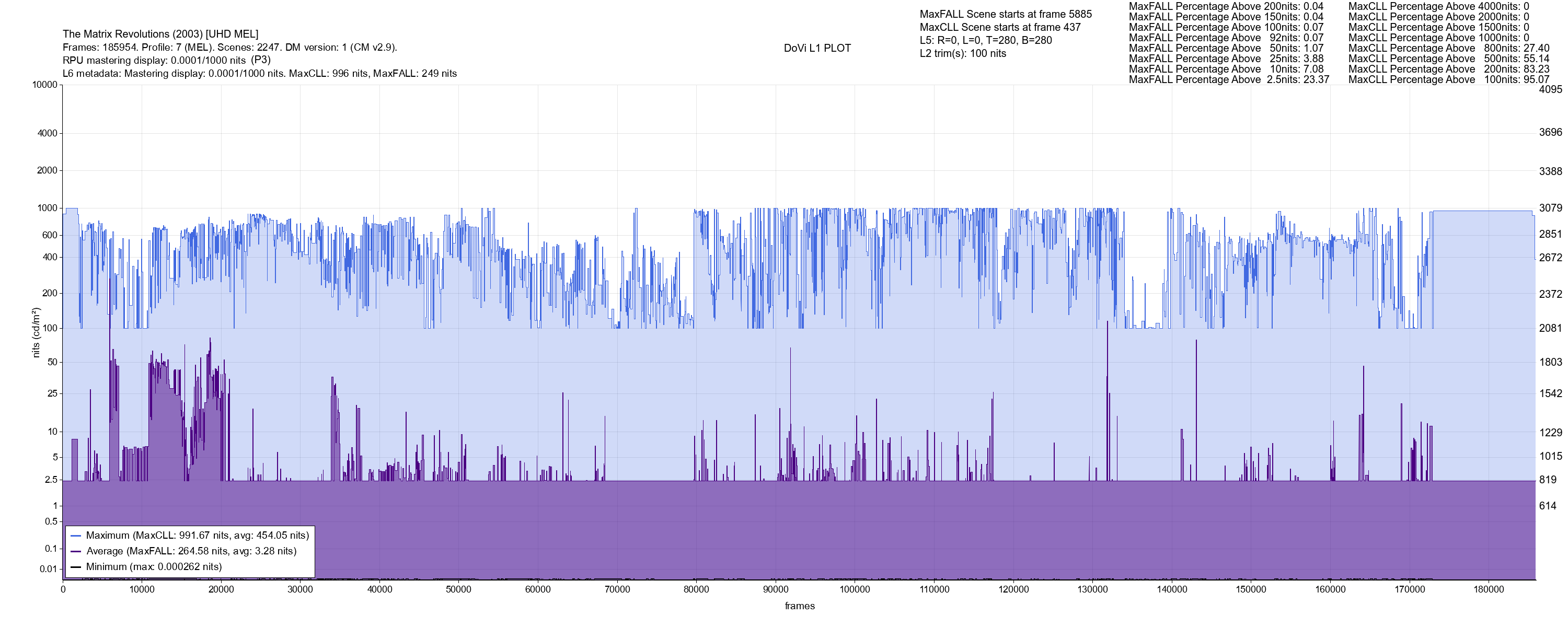Click MaxFALL Scene starts at frame 5885
The width and height of the screenshot is (1568, 627).
coord(1006,14)
